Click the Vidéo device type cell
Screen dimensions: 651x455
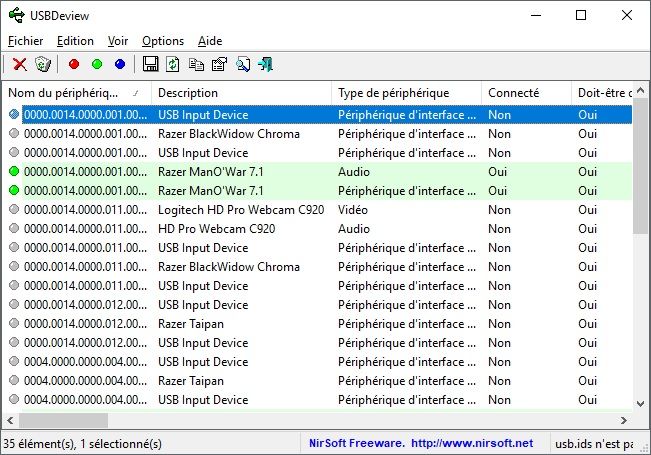click(x=353, y=210)
